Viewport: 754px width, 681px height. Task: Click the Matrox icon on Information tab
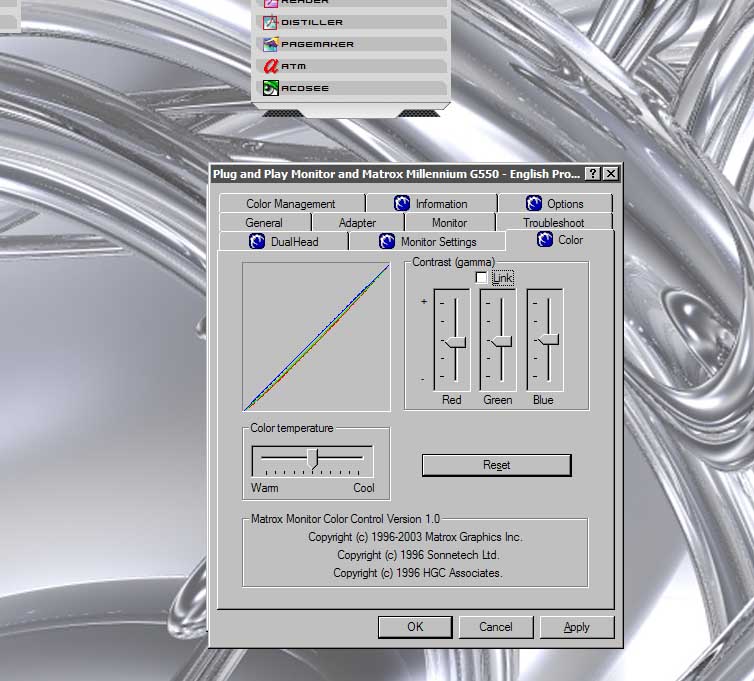point(402,203)
